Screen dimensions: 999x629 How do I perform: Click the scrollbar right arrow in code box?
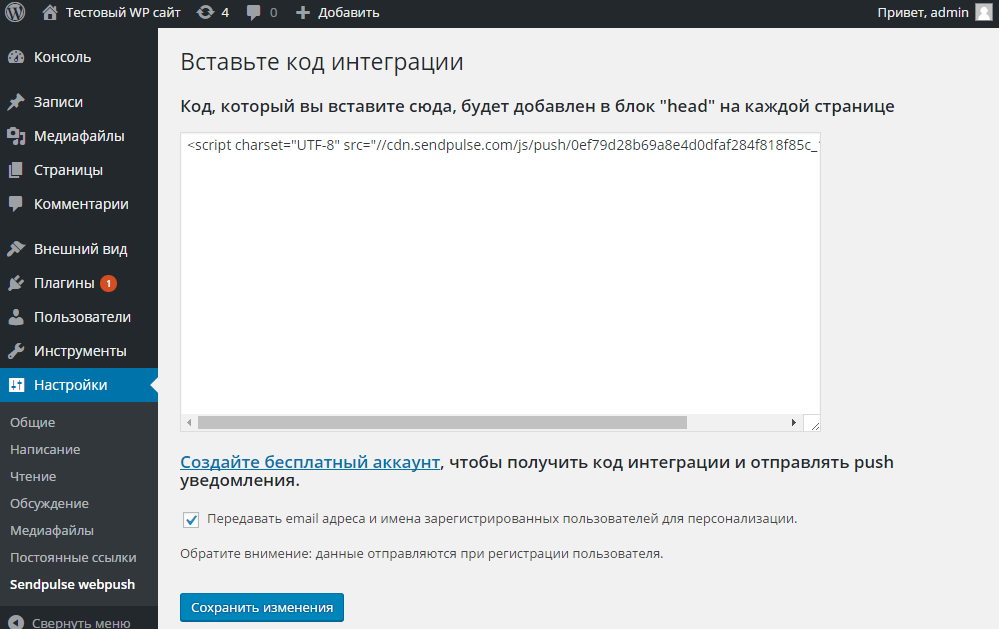point(793,423)
